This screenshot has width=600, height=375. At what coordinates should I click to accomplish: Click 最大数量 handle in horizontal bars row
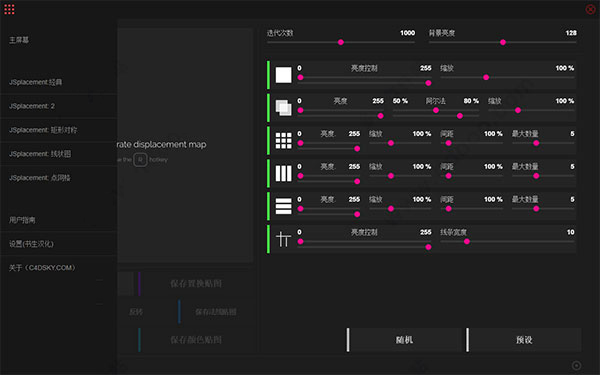(536, 209)
